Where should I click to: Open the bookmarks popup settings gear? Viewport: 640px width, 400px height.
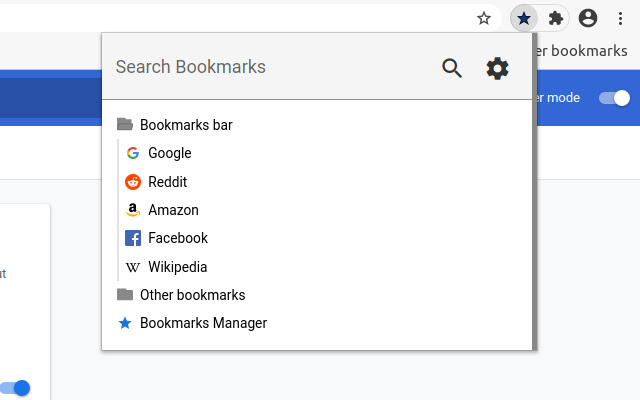[497, 68]
